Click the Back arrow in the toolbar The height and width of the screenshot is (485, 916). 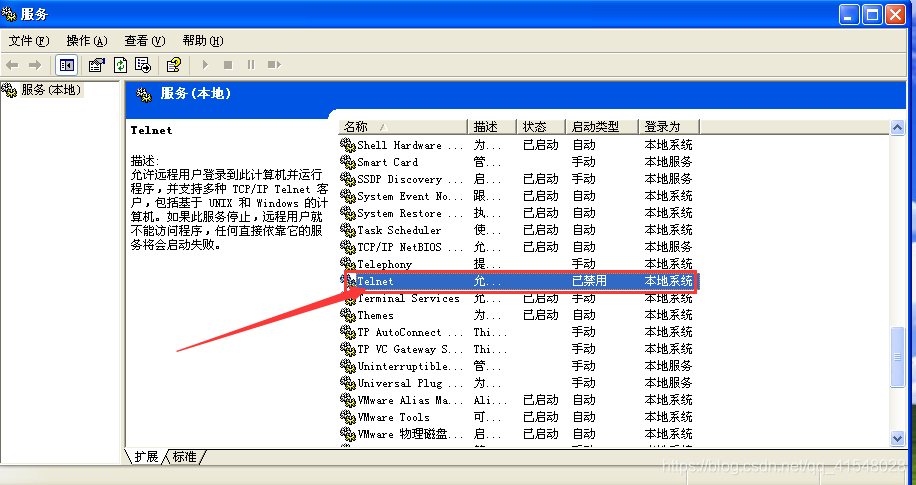click(12, 65)
